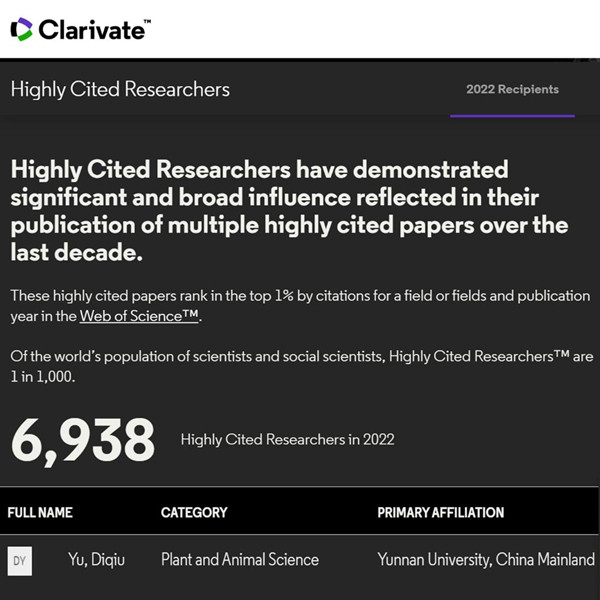This screenshot has height=600, width=600.
Task: Select the Plant and Animal Science category
Action: pos(240,560)
